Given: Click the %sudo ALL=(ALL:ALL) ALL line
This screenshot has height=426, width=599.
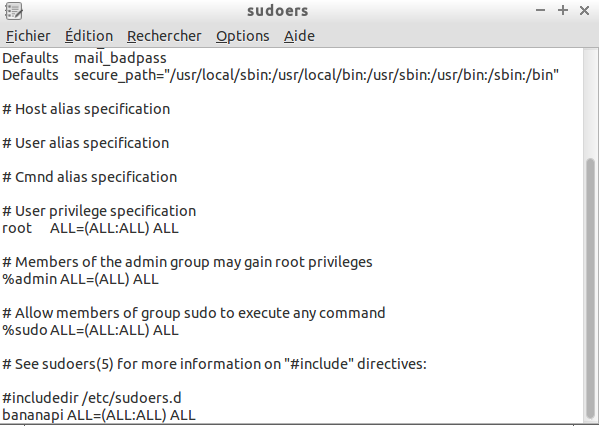Looking at the screenshot, I should [90, 330].
